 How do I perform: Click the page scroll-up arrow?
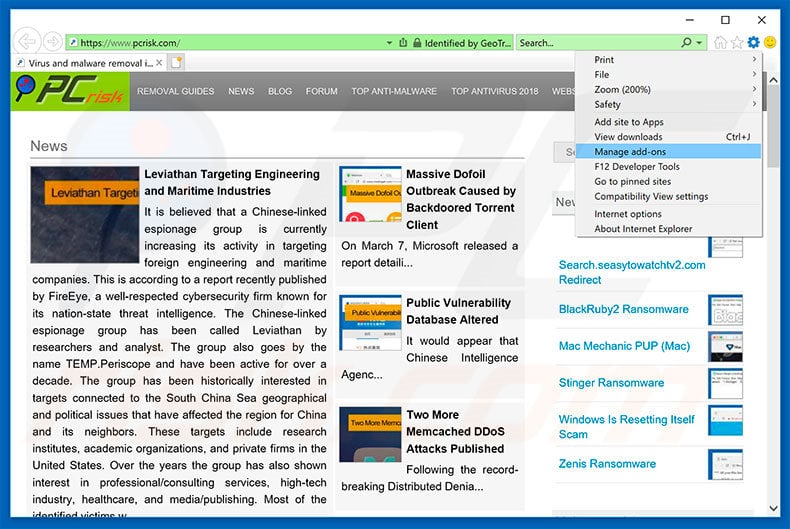click(773, 80)
